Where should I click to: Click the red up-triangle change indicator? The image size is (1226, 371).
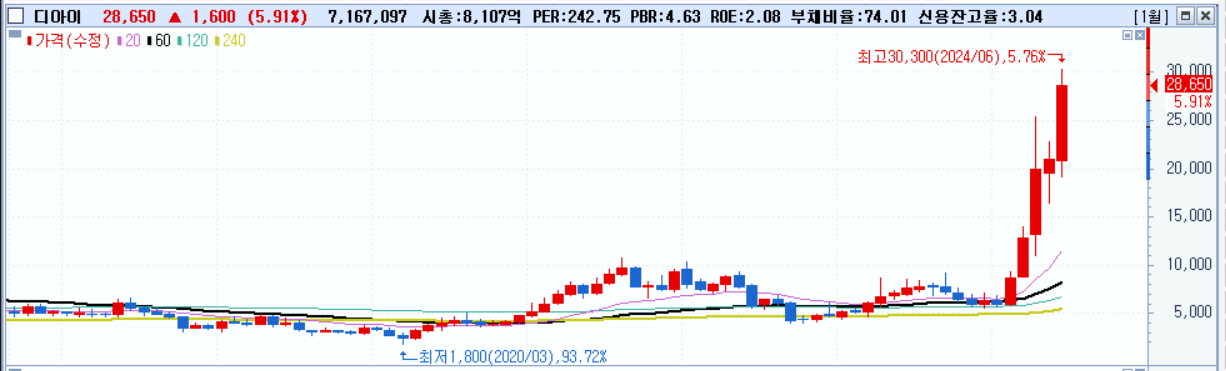click(x=174, y=17)
